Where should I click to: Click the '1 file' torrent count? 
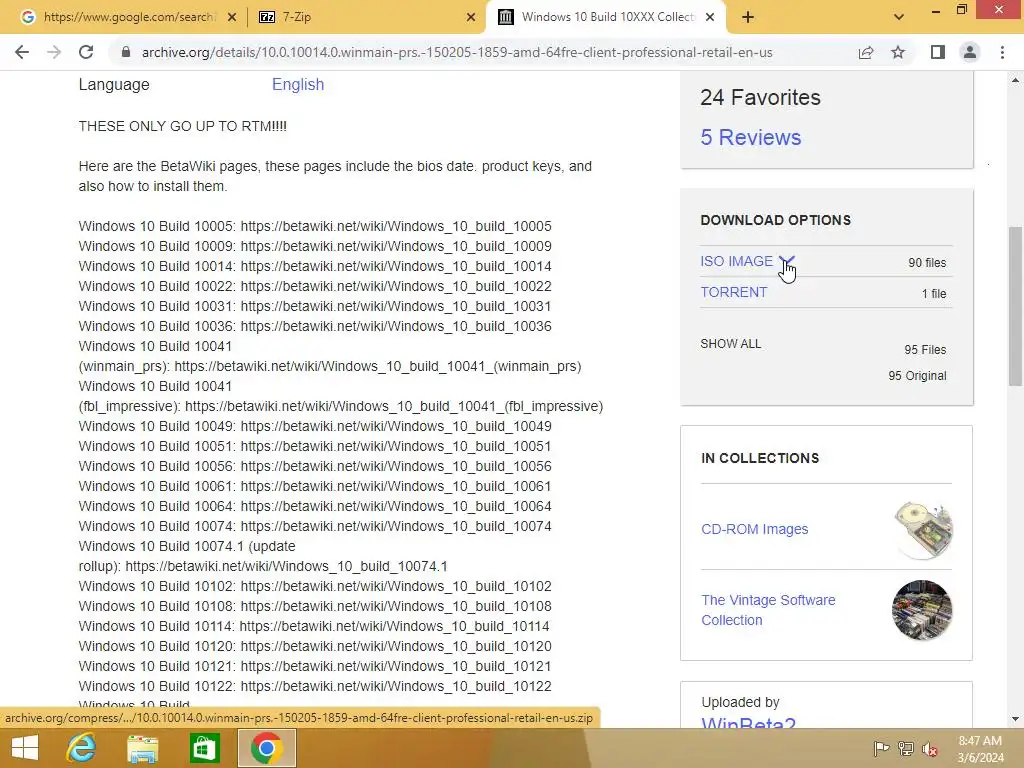pyautogui.click(x=934, y=294)
